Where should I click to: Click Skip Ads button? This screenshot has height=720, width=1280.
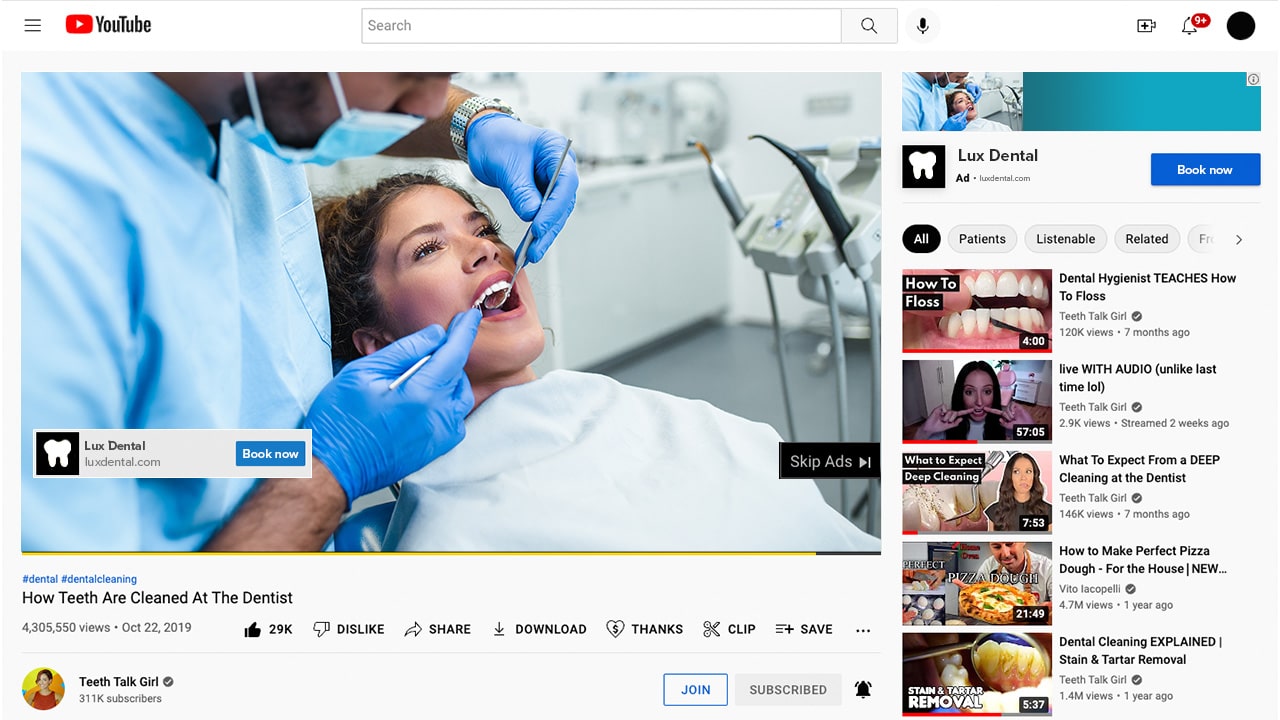click(830, 461)
